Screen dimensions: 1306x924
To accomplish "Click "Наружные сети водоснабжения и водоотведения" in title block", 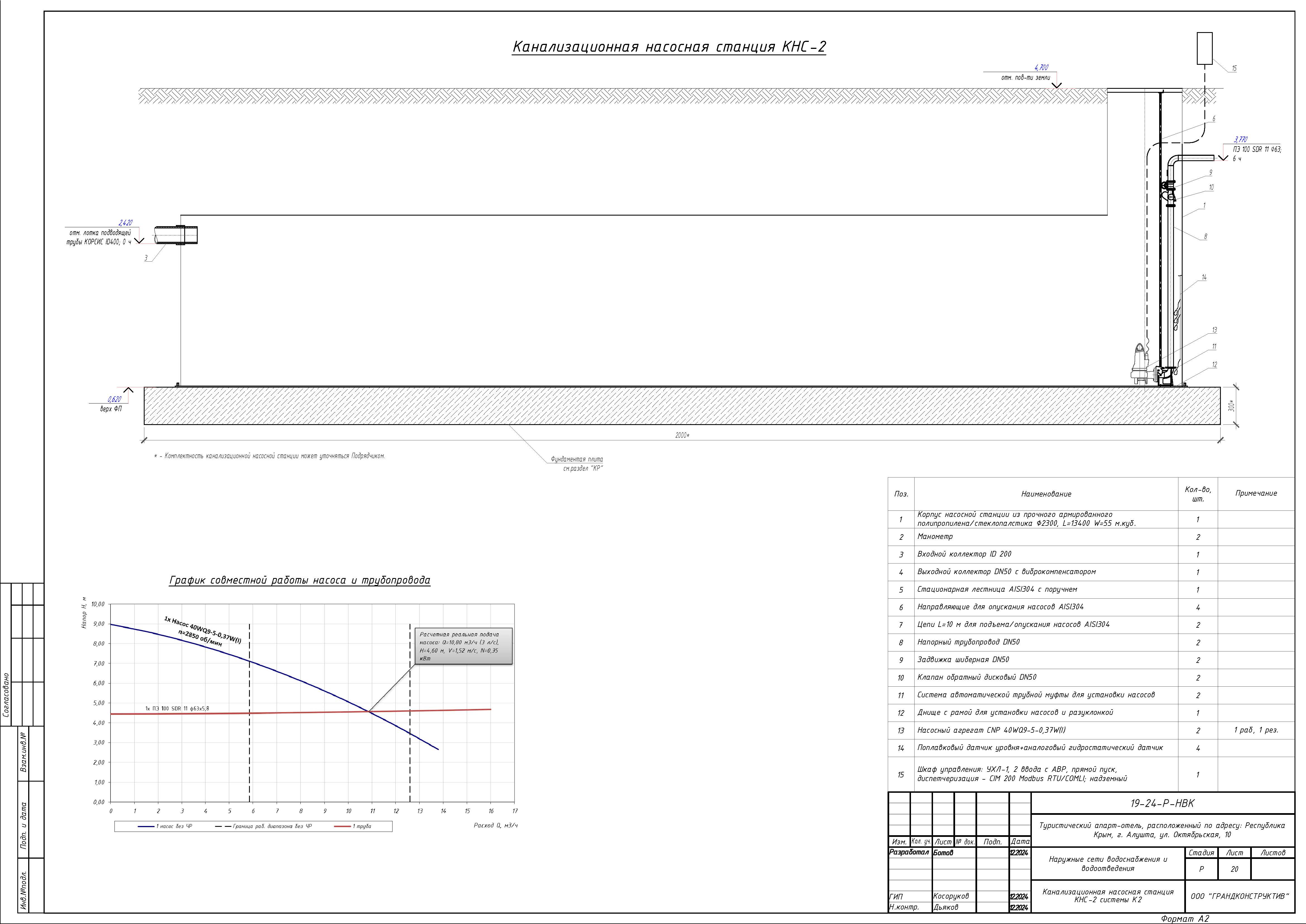I will point(1108,864).
